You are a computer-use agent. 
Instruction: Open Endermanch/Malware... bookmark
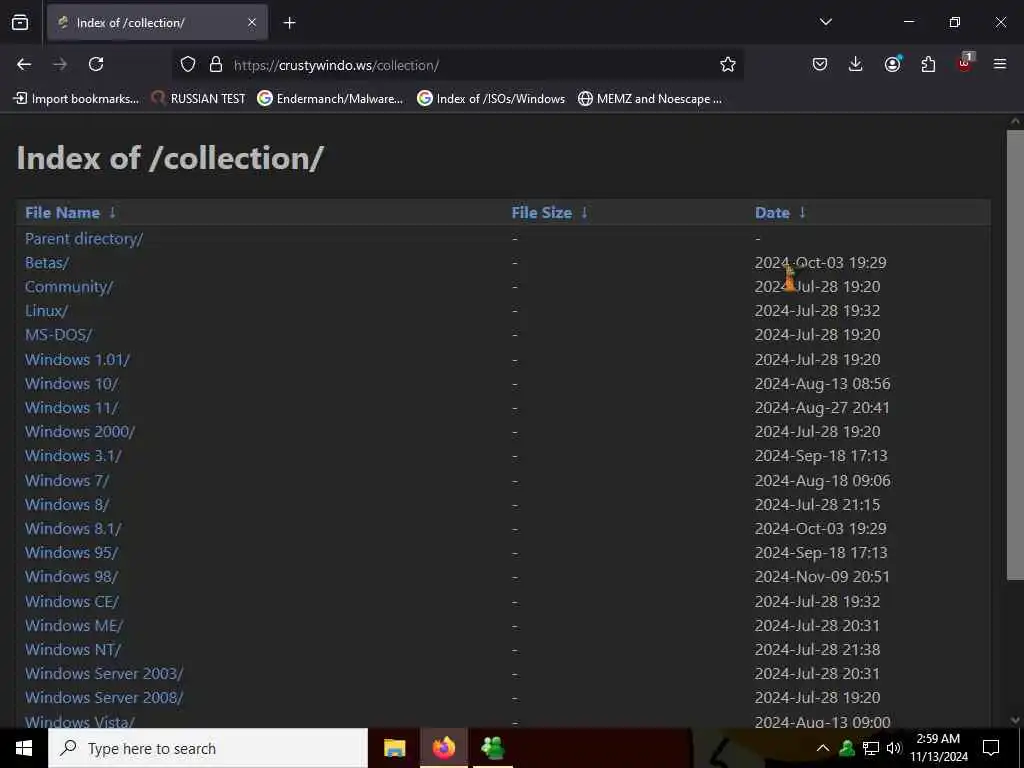point(330,99)
